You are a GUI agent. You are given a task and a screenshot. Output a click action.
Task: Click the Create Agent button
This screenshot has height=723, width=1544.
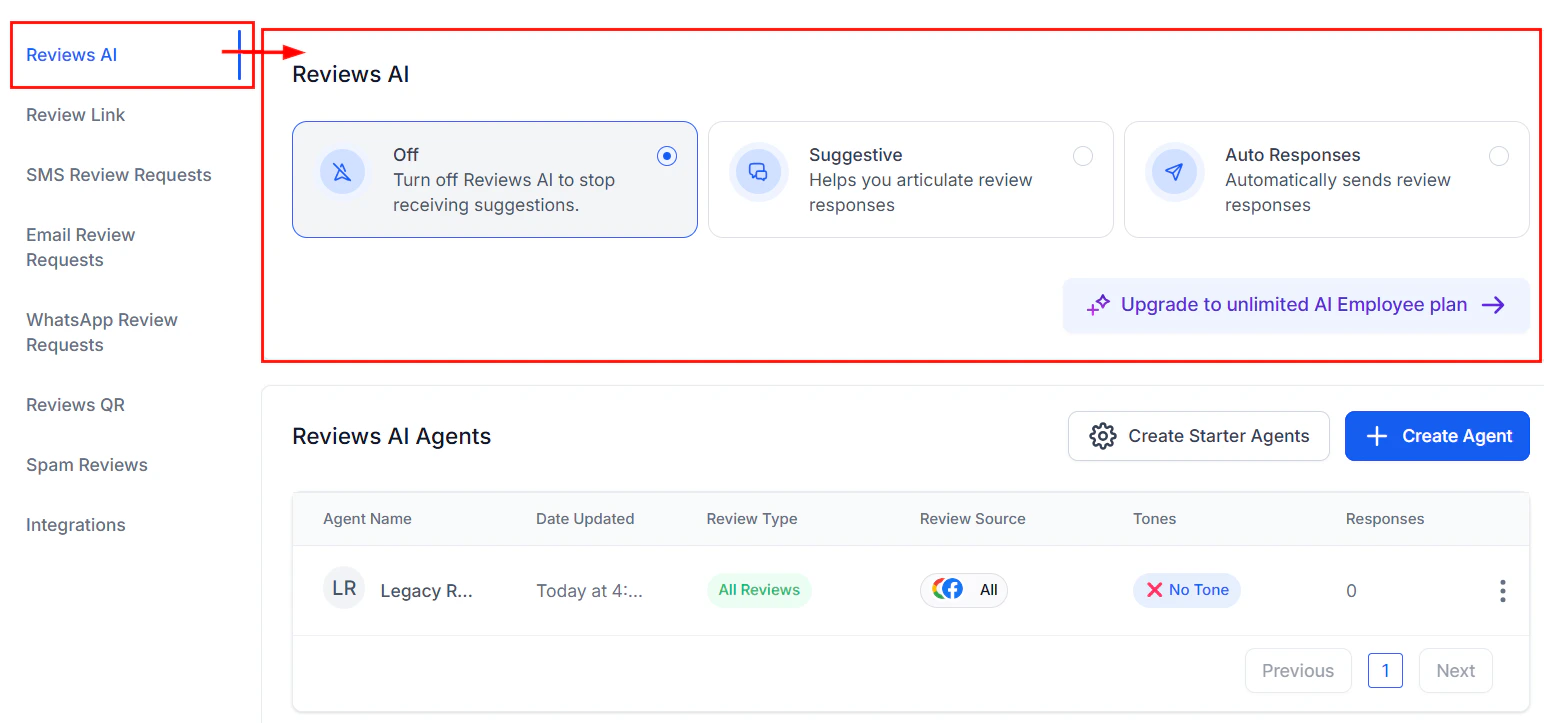point(1437,436)
